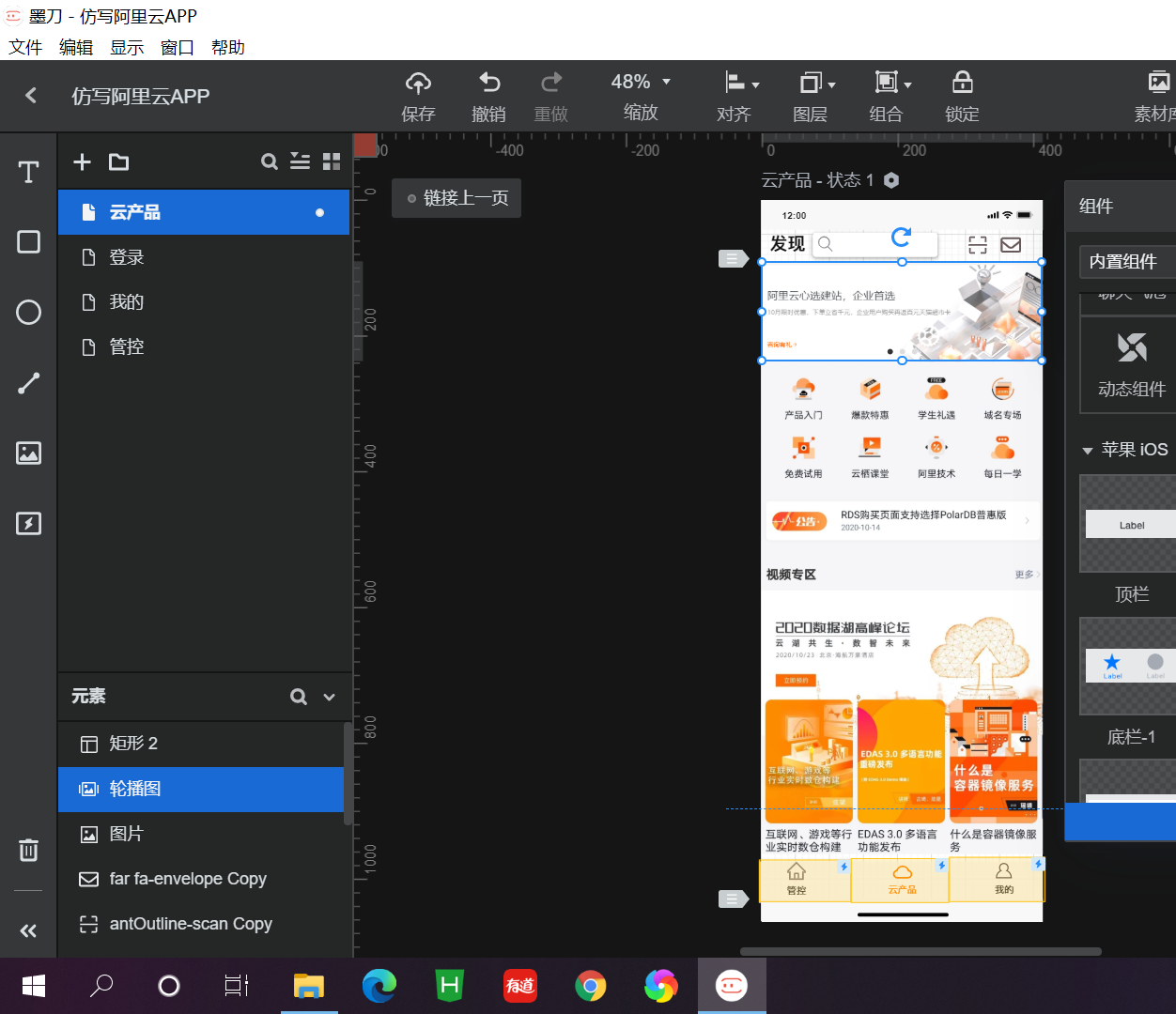Viewport: 1176px width, 1014px height.
Task: Search pages with magnifier icon
Action: tap(270, 161)
